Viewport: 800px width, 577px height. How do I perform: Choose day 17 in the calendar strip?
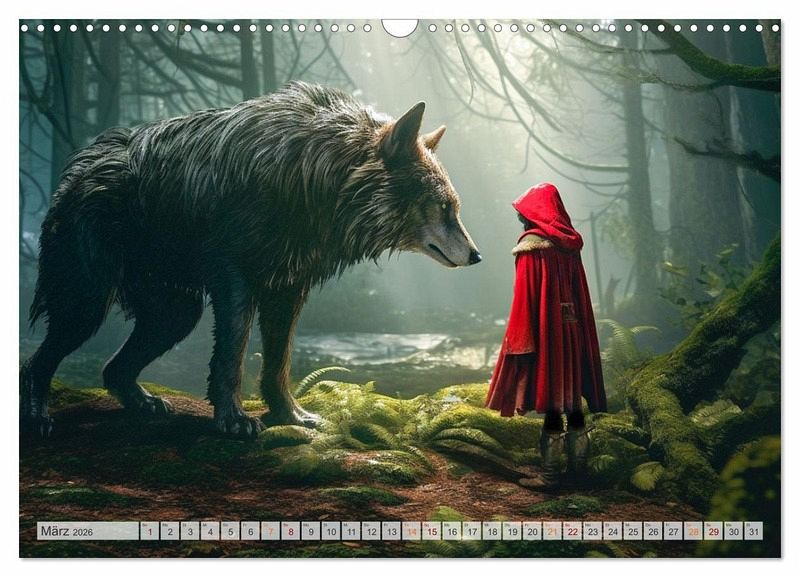coord(471,531)
